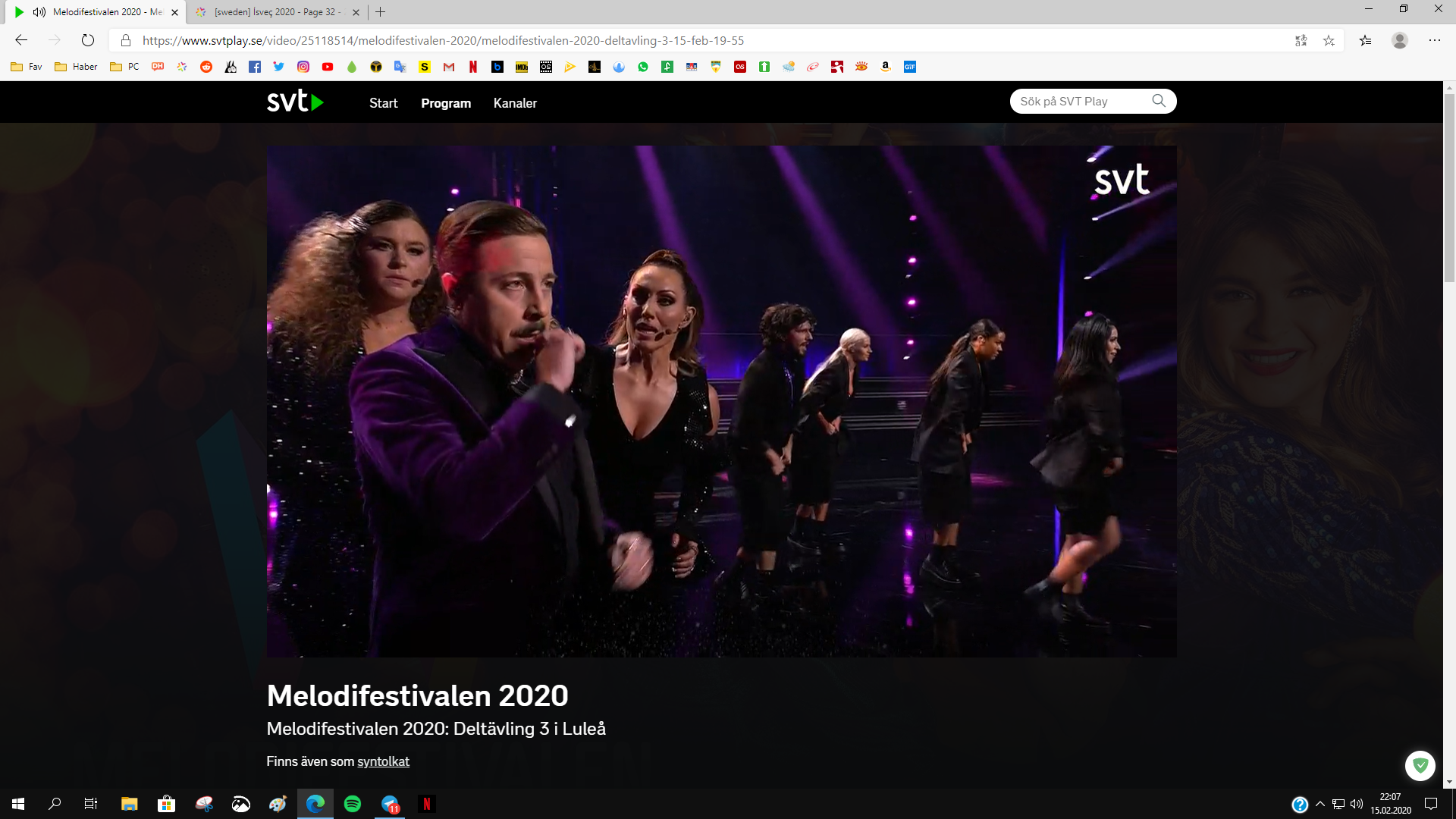1456x819 pixels.
Task: Open the Instagram bookmark icon
Action: pyautogui.click(x=303, y=67)
